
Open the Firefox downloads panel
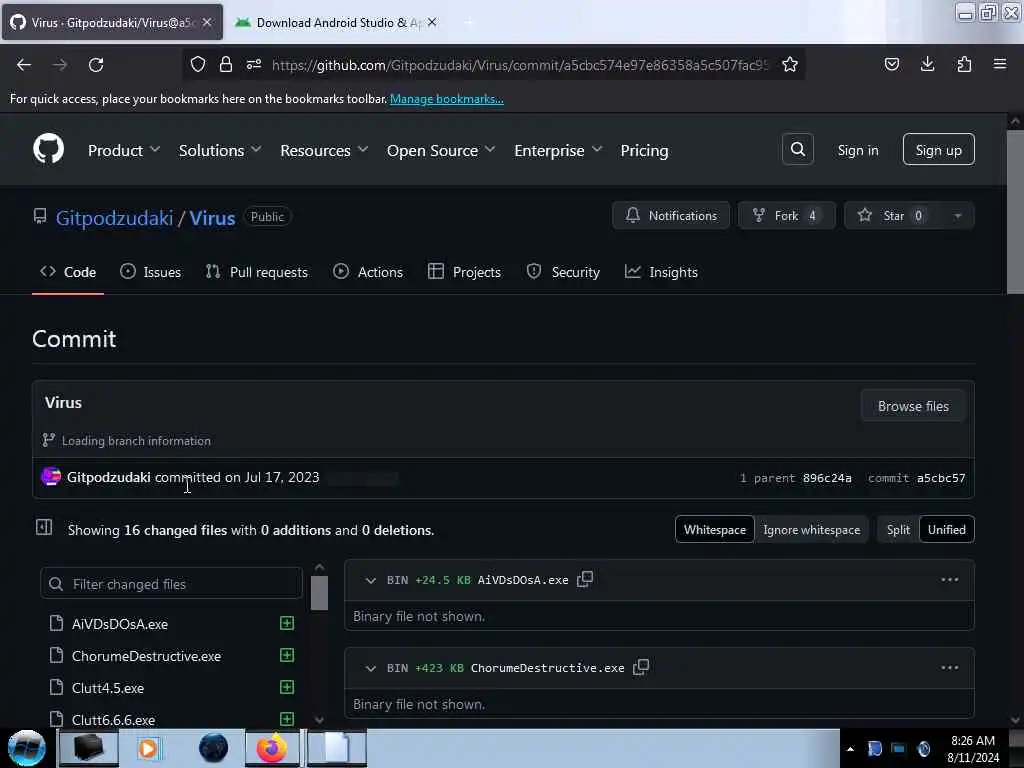point(927,64)
